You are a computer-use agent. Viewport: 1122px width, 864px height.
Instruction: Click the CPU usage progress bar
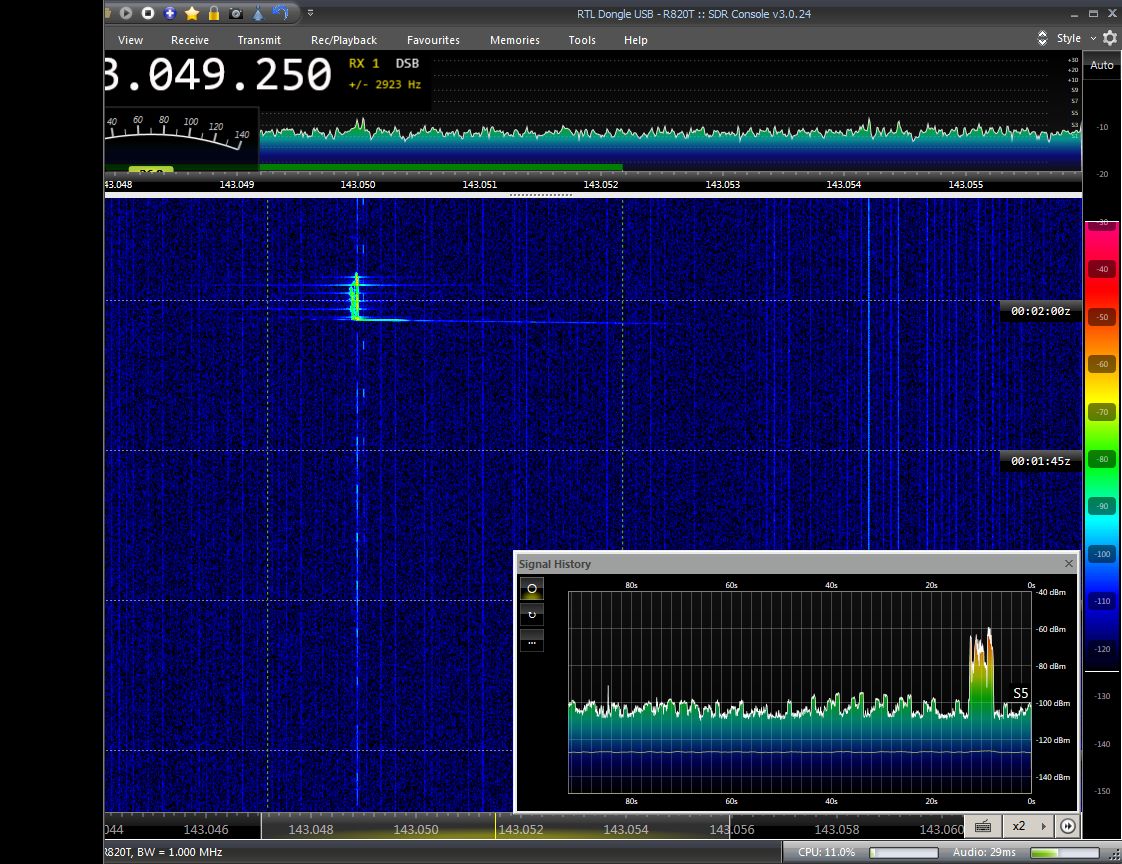[903, 853]
